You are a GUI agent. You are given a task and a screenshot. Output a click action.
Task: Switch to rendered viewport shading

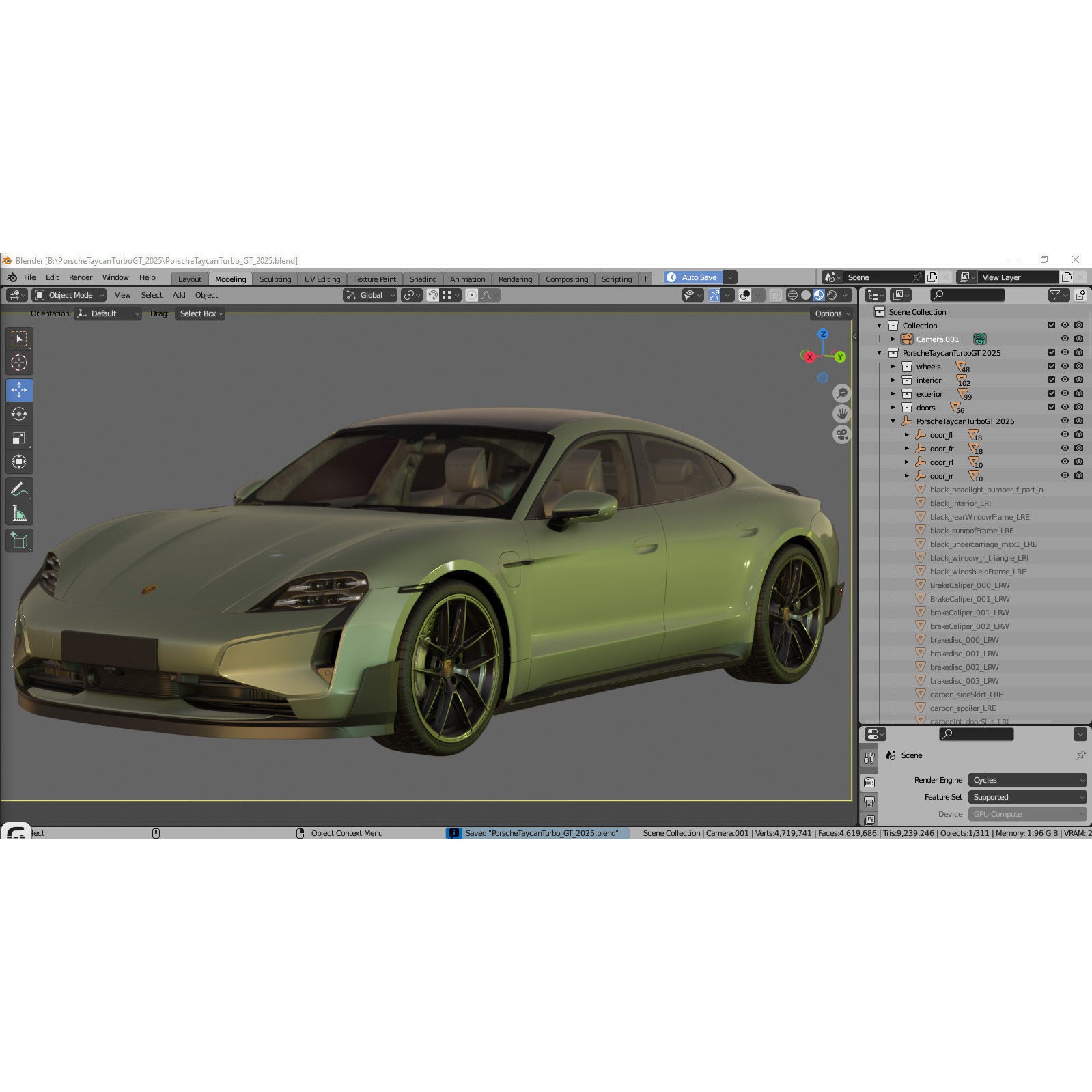[832, 295]
